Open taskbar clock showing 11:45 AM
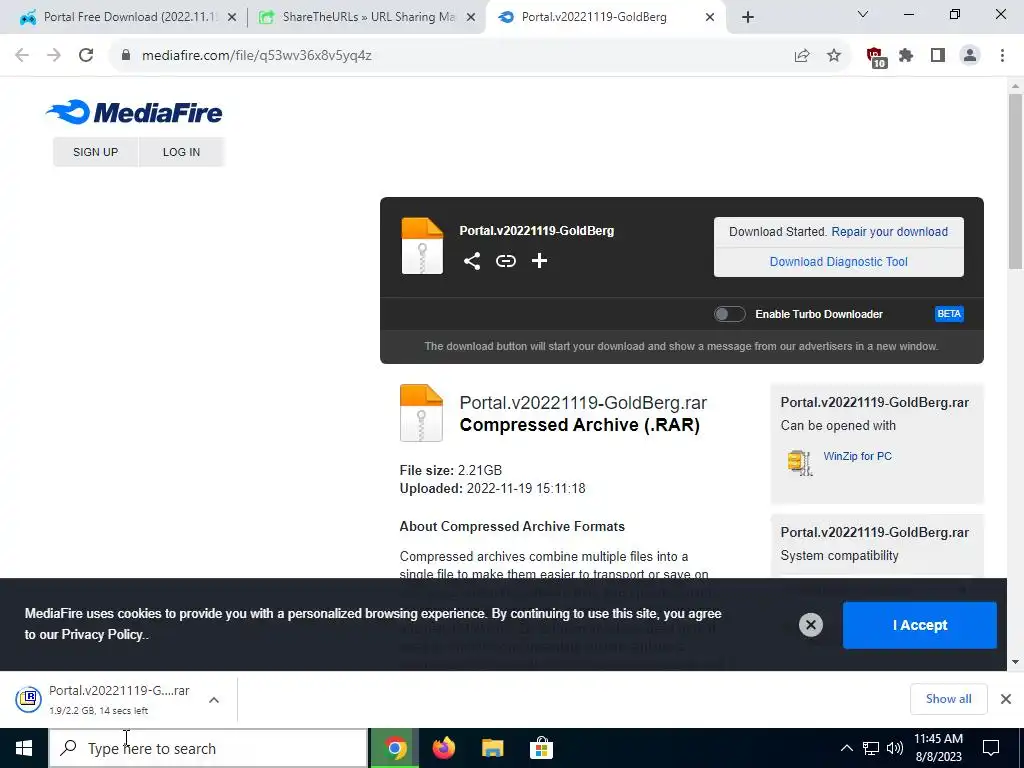Image resolution: width=1024 pixels, height=768 pixels. click(x=938, y=748)
